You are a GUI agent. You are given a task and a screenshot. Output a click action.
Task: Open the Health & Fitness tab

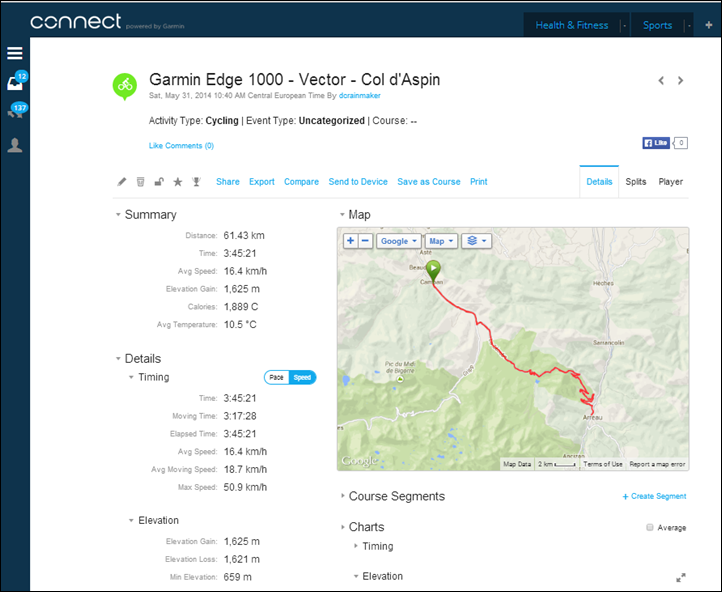571,25
